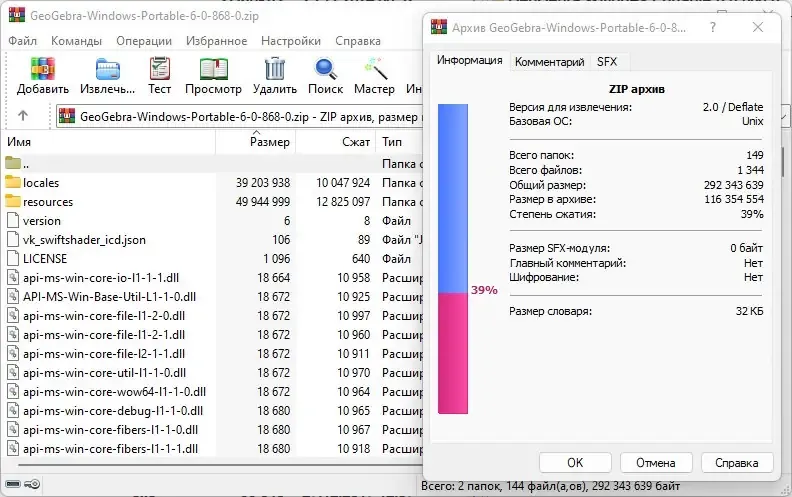Click the '?' help button in the dialog title bar
This screenshot has width=792, height=497.
[x=713, y=27]
